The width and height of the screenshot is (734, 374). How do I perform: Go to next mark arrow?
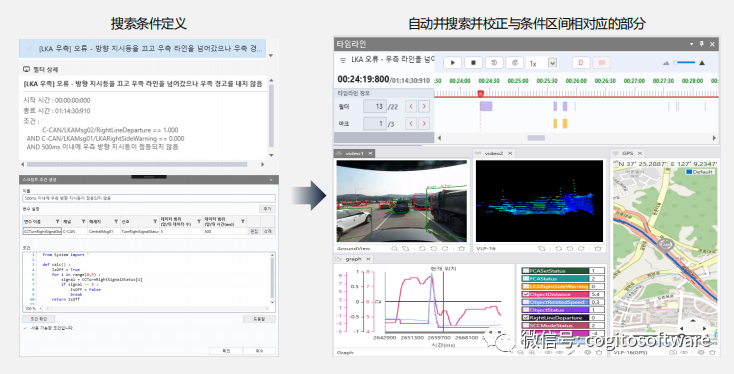pyautogui.click(x=424, y=124)
